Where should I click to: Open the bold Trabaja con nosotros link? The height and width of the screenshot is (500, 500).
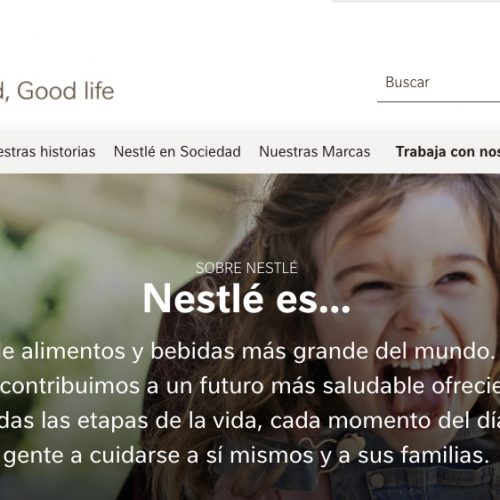(x=448, y=152)
